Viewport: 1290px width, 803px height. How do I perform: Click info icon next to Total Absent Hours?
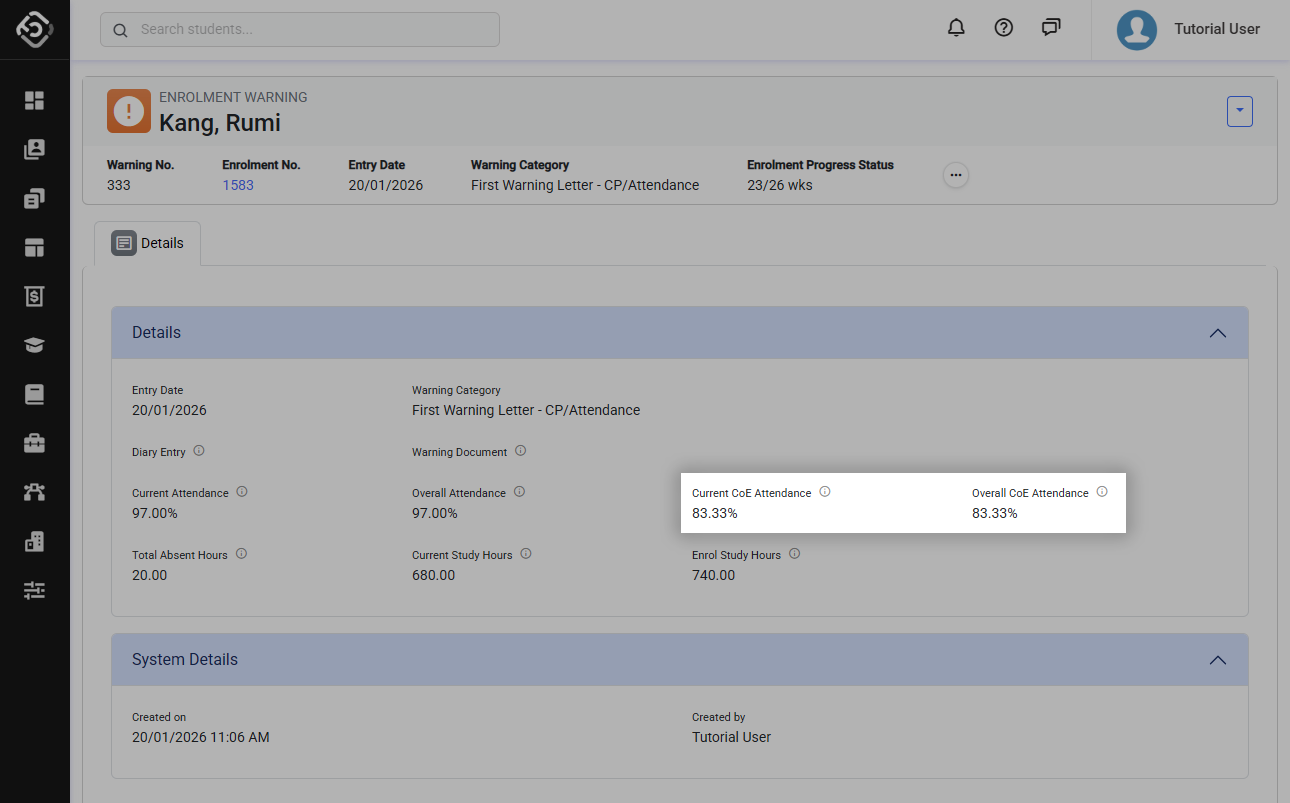[x=241, y=554]
